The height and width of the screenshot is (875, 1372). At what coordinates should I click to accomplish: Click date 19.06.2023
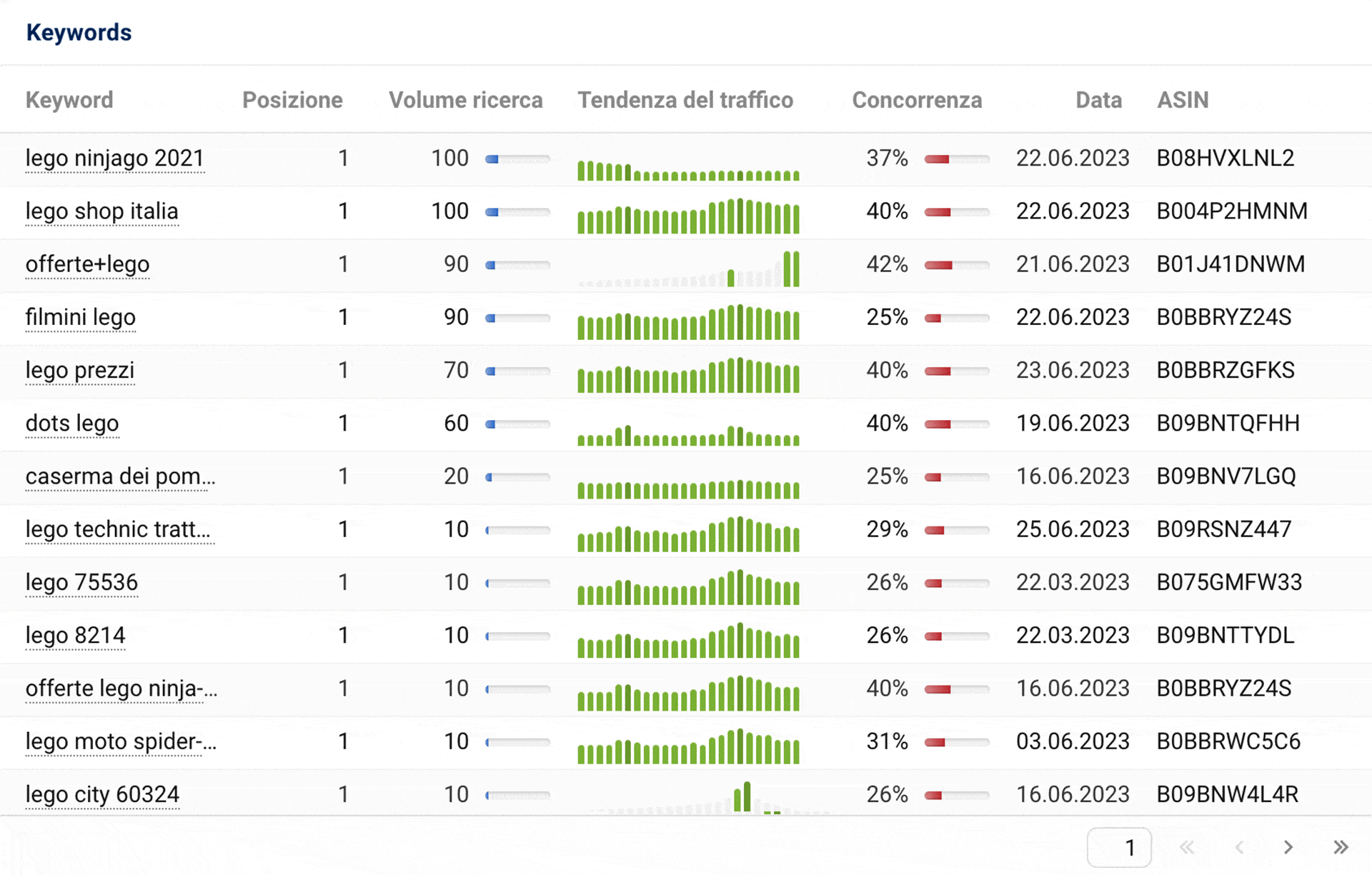click(x=1073, y=424)
